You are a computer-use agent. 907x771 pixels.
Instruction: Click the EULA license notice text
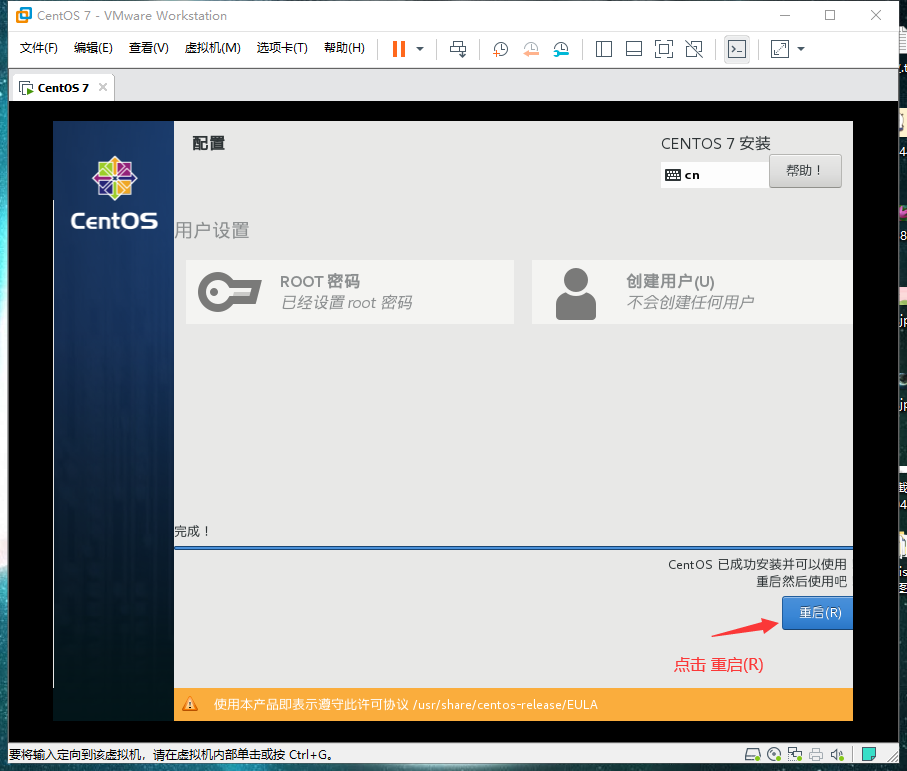click(405, 704)
